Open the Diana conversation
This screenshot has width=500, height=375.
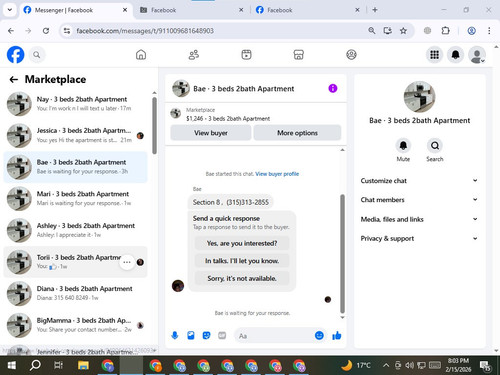tap(75, 293)
